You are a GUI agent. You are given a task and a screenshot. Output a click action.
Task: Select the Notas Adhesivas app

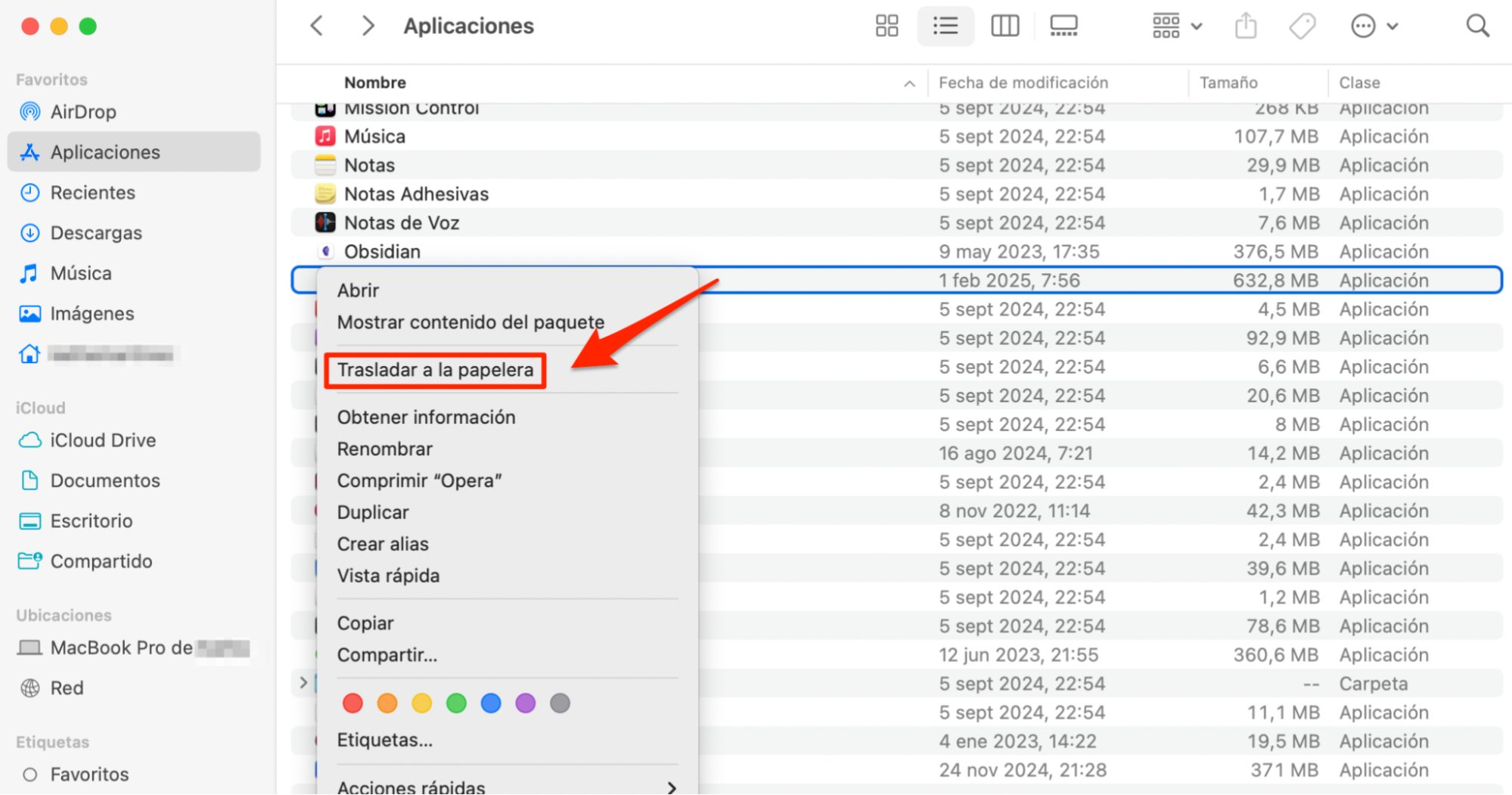coord(897,194)
